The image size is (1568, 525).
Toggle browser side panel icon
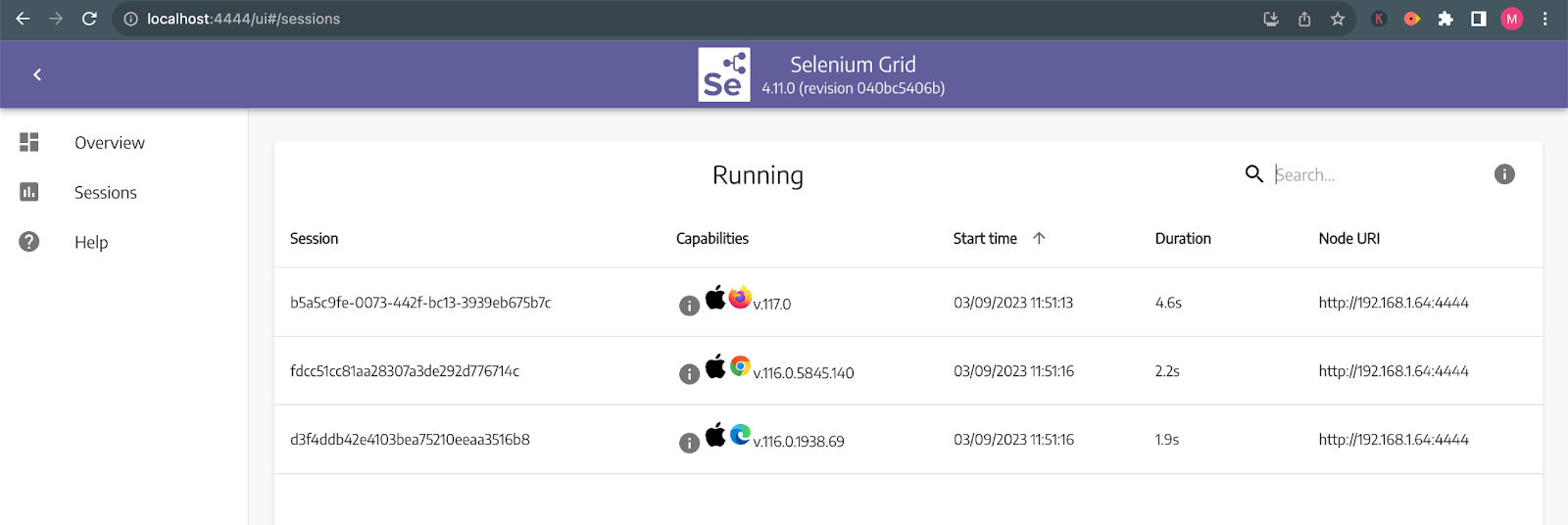click(x=1479, y=19)
